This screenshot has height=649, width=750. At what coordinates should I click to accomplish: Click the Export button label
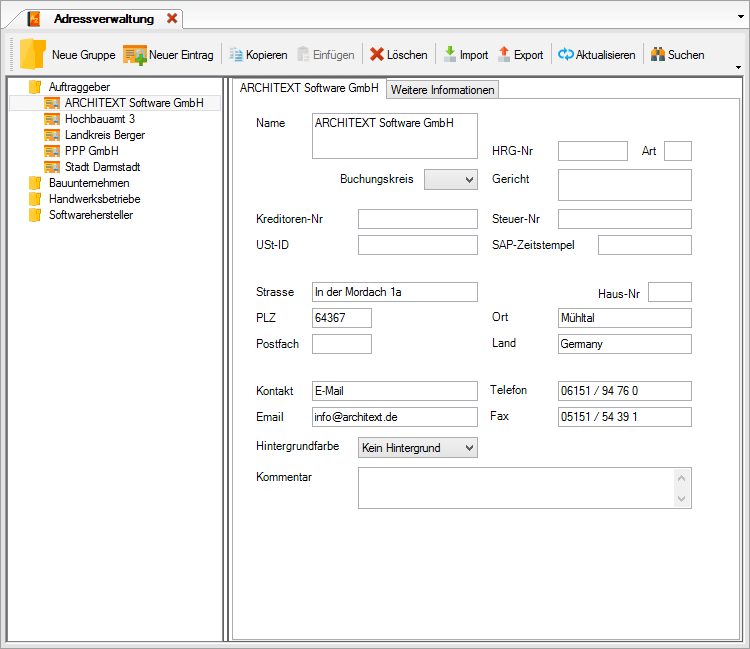click(528, 55)
